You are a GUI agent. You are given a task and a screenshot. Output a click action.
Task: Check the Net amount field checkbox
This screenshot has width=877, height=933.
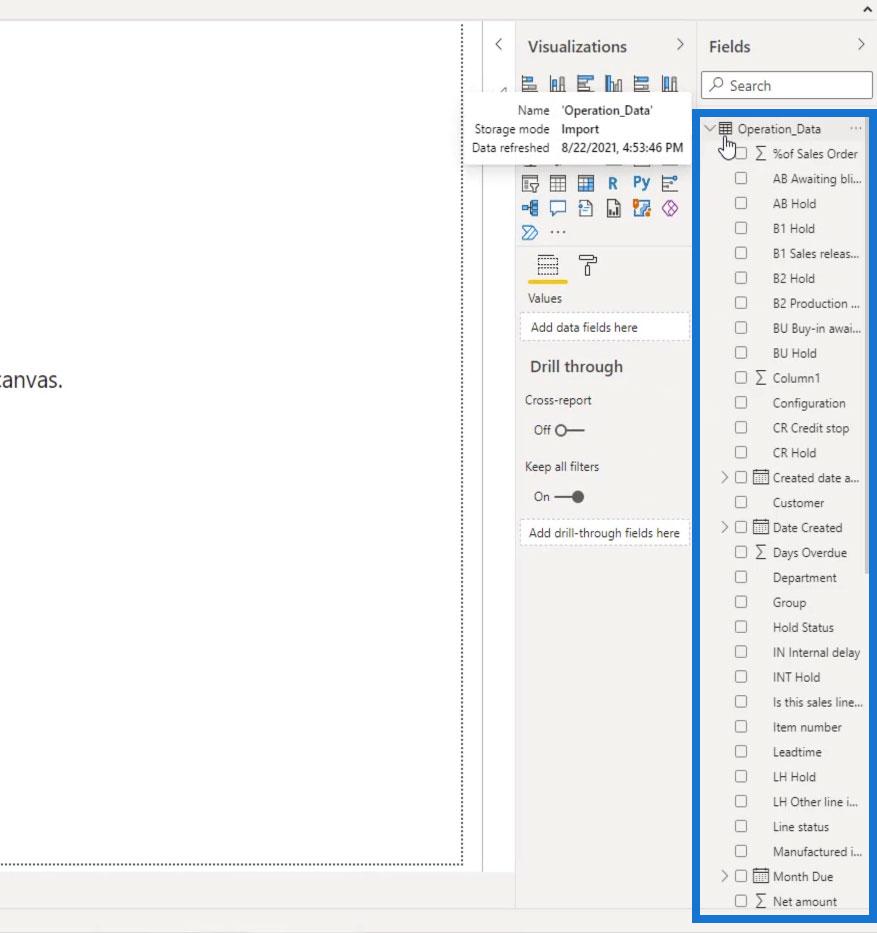pyautogui.click(x=741, y=901)
